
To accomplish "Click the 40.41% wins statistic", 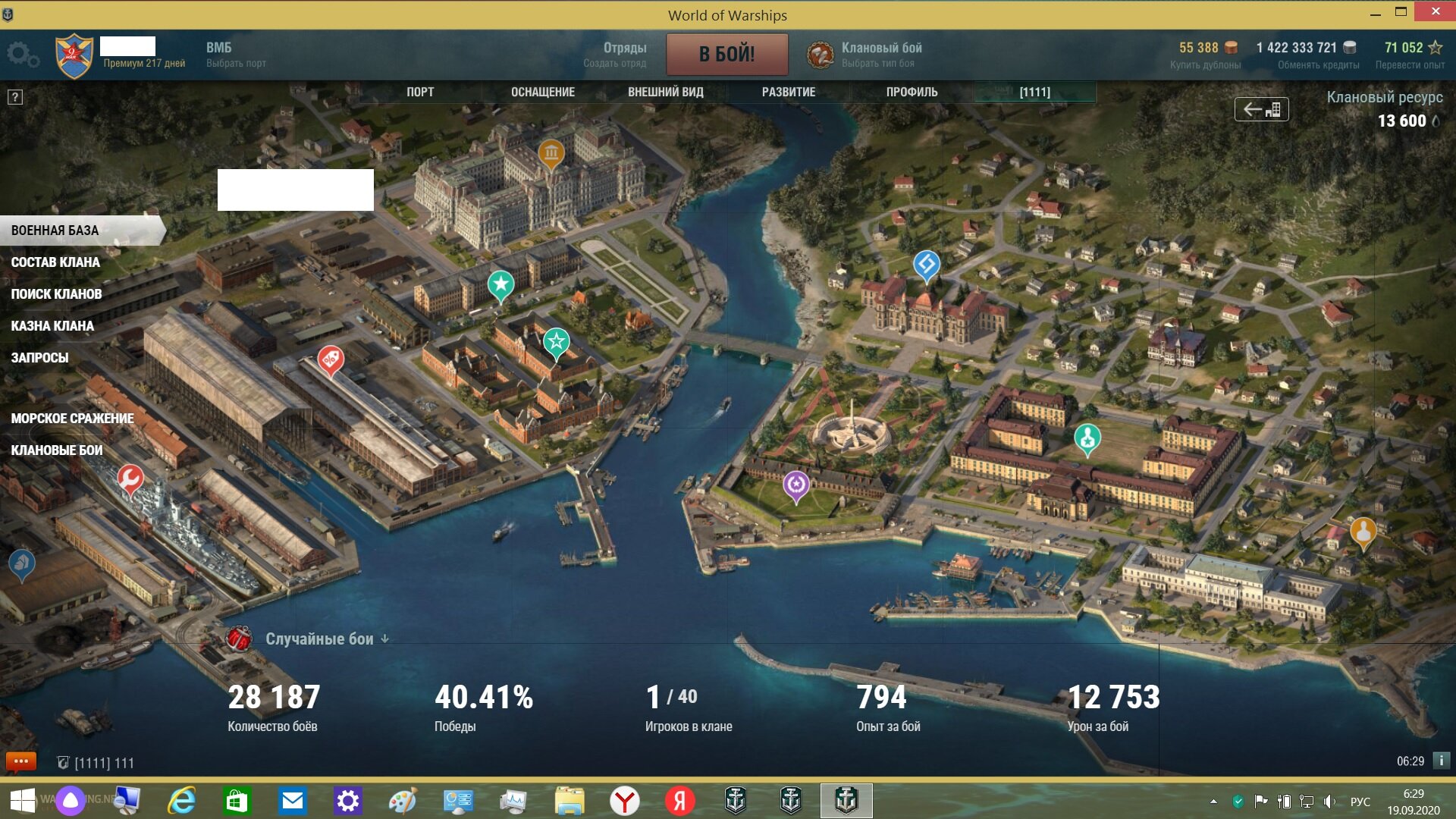I will (484, 708).
